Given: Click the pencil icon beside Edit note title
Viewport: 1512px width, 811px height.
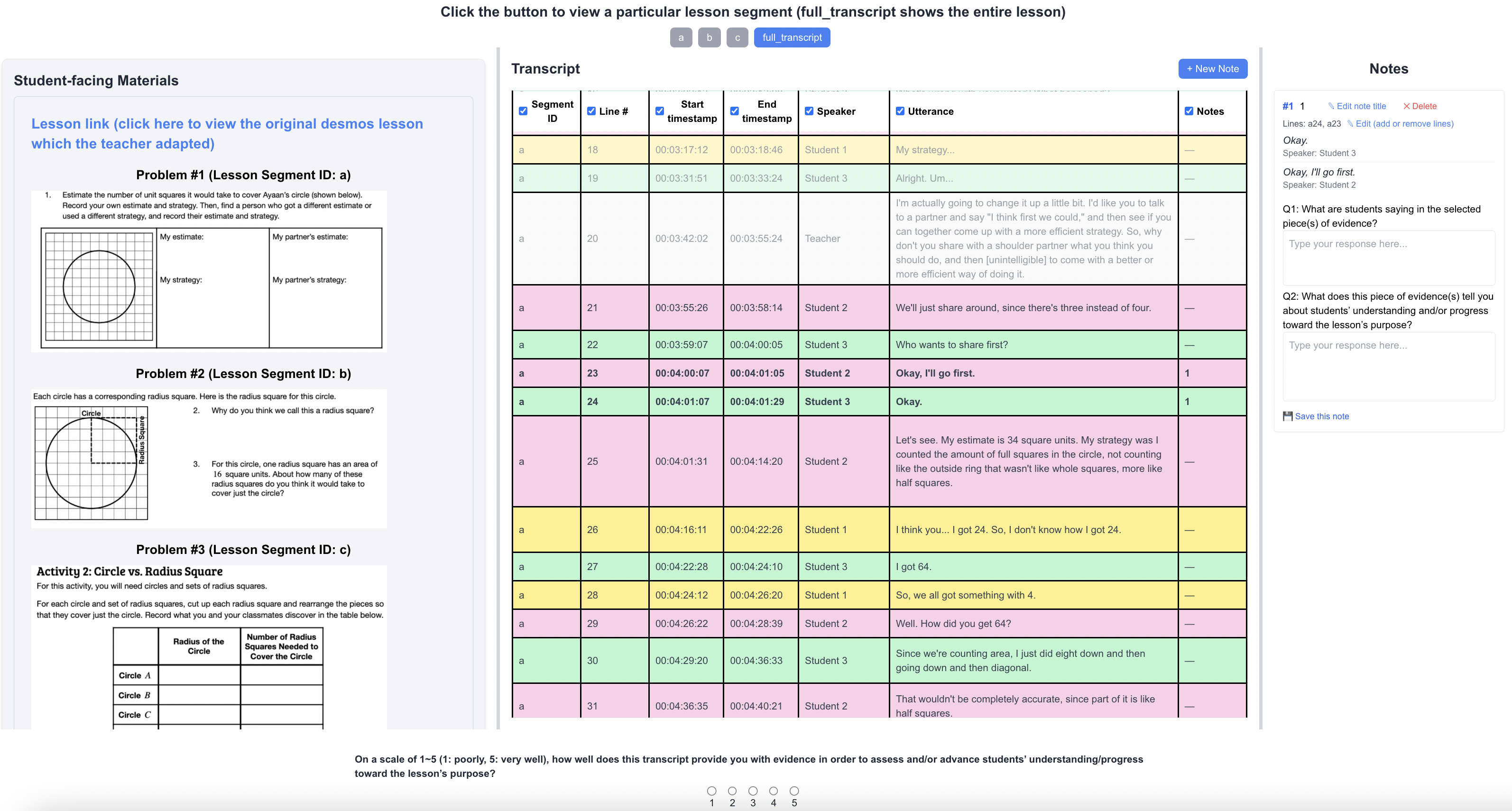Looking at the screenshot, I should click(1331, 106).
